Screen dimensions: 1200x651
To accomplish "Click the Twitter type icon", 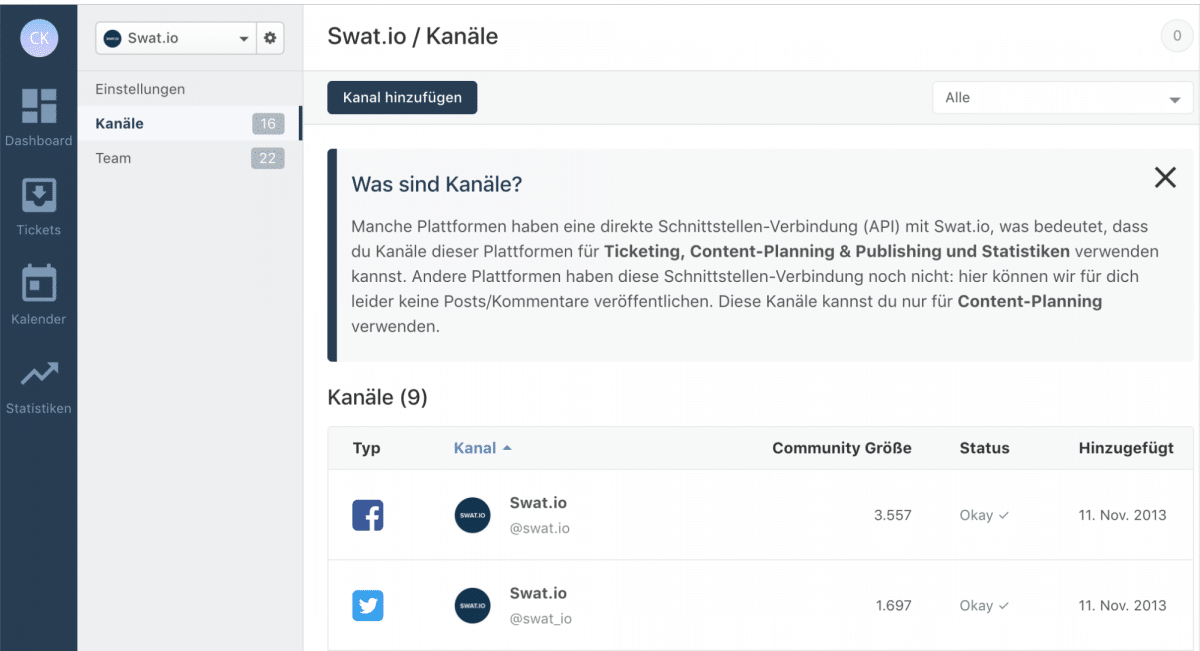I will 368,605.
